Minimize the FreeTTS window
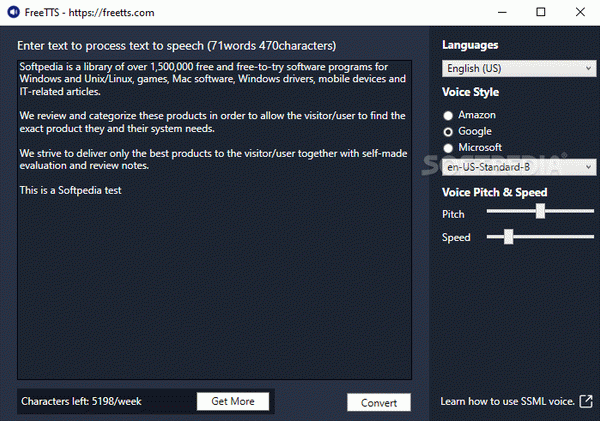Screen dimensions: 600x421 [x=502, y=12]
